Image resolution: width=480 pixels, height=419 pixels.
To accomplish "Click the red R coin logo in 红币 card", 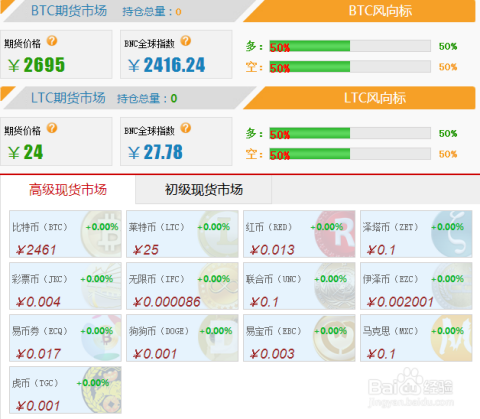I will click(335, 234).
